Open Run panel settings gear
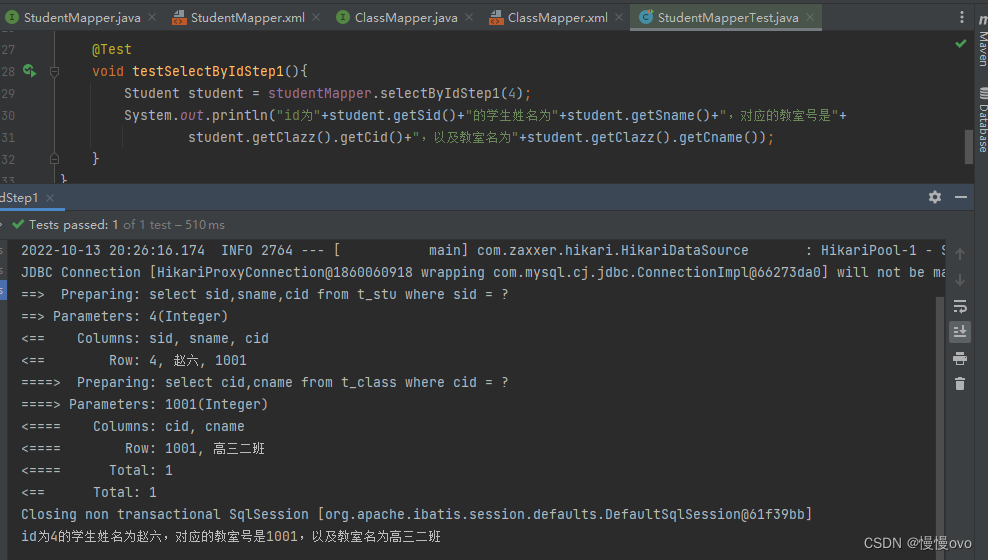This screenshot has height=560, width=988. click(x=935, y=197)
